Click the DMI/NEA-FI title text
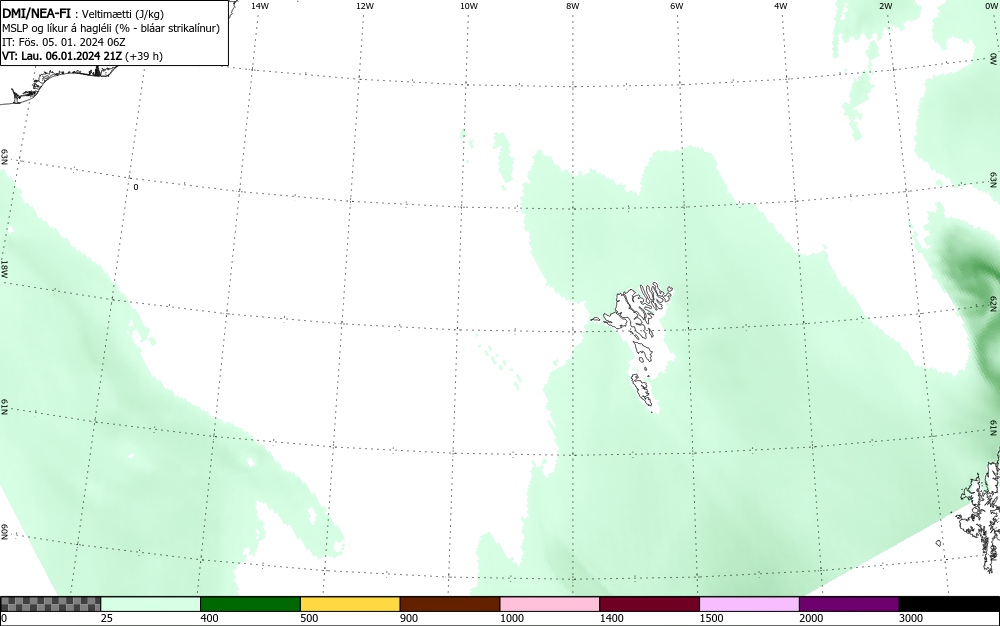Image resolution: width=1000 pixels, height=626 pixels. click(x=36, y=13)
